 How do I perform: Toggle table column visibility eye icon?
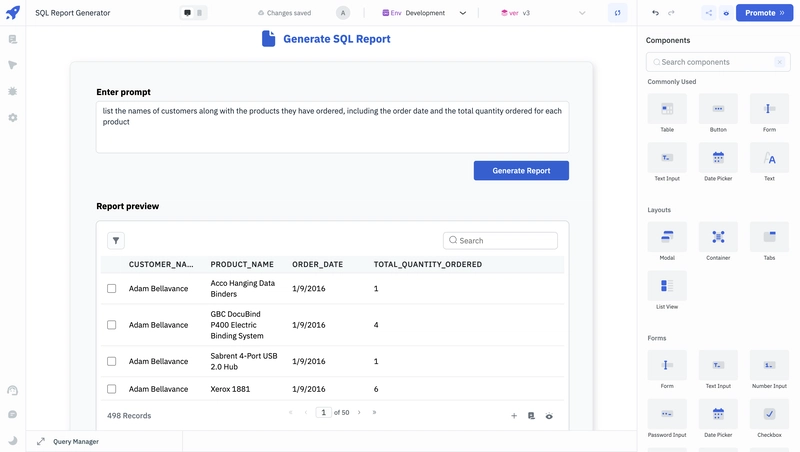pyautogui.click(x=549, y=416)
